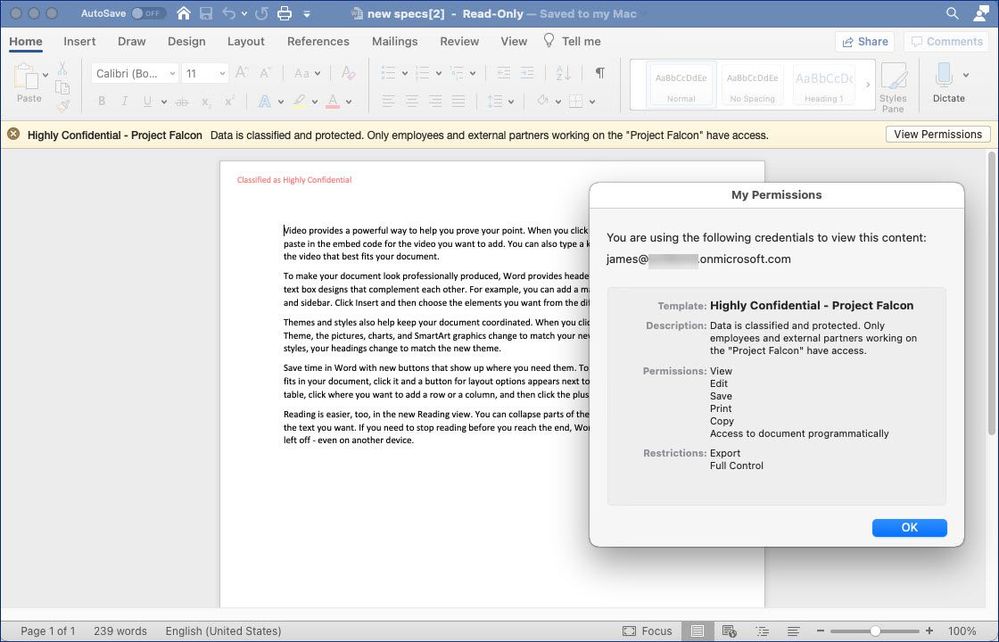Click the Subscript icon

pos(206,101)
